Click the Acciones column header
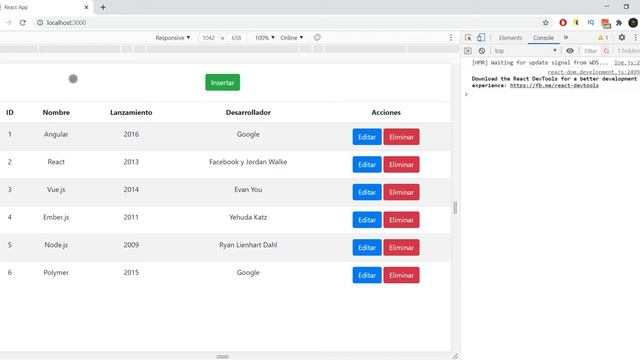This screenshot has height=360, width=640. [386, 112]
